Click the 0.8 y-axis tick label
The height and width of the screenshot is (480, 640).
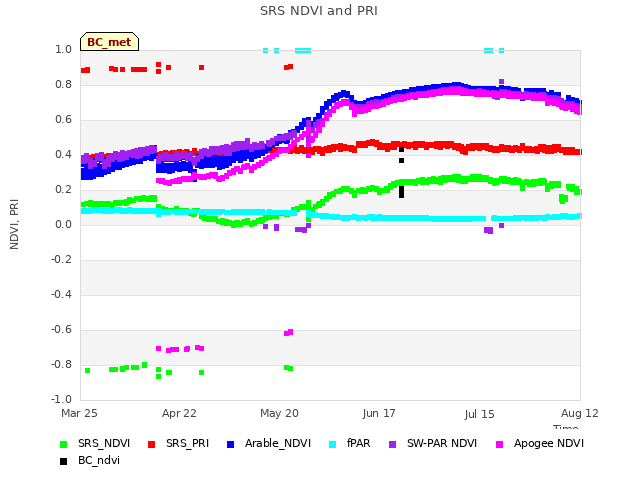pos(63,85)
